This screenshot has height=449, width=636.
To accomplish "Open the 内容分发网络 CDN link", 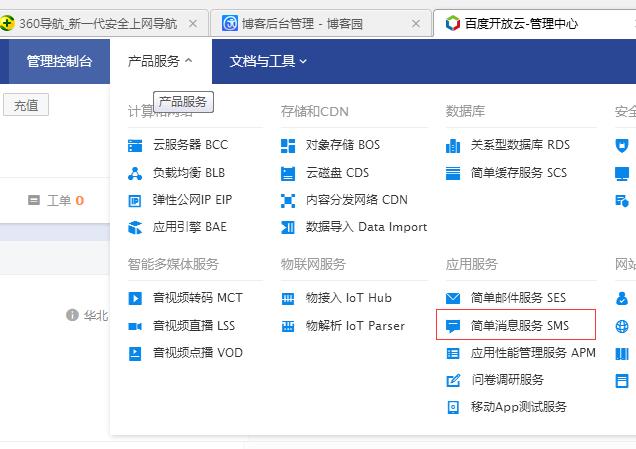I will [x=357, y=200].
